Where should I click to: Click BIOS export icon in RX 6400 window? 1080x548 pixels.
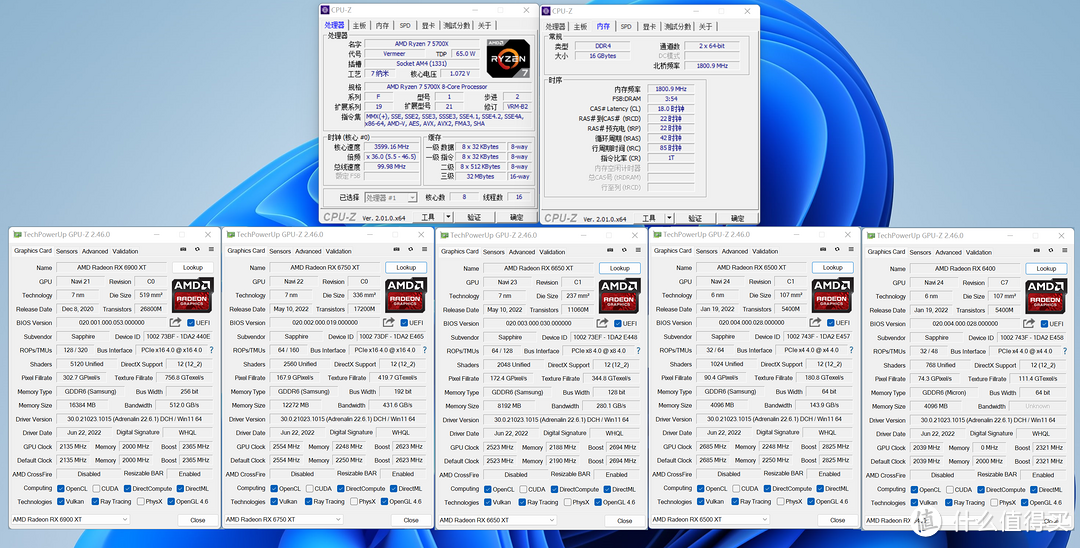tap(1029, 324)
